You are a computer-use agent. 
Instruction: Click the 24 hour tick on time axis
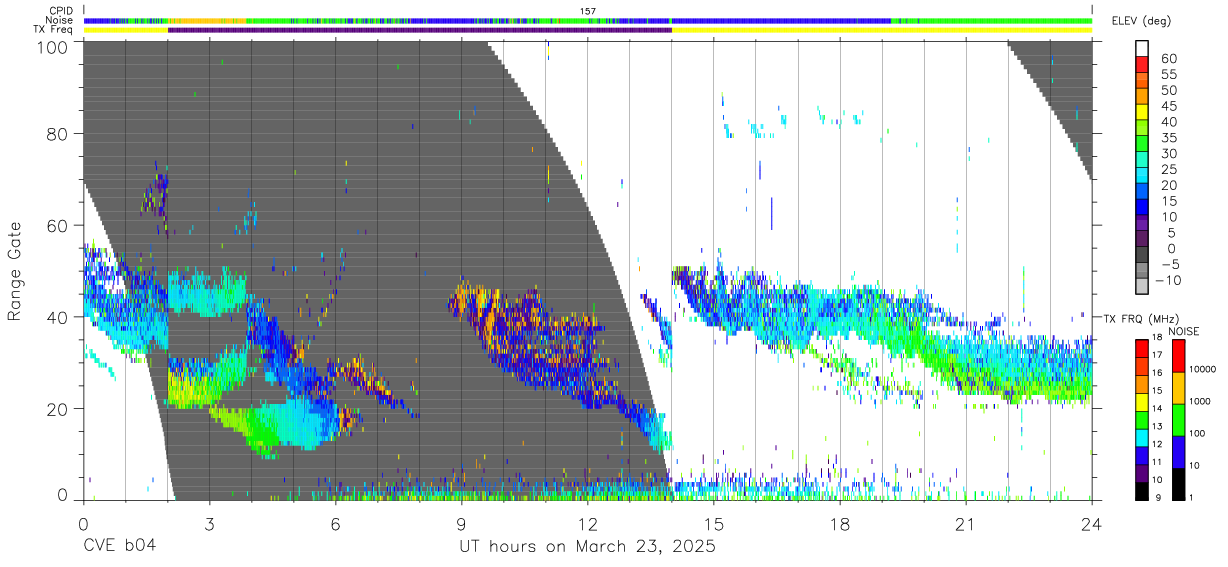pyautogui.click(x=1092, y=523)
